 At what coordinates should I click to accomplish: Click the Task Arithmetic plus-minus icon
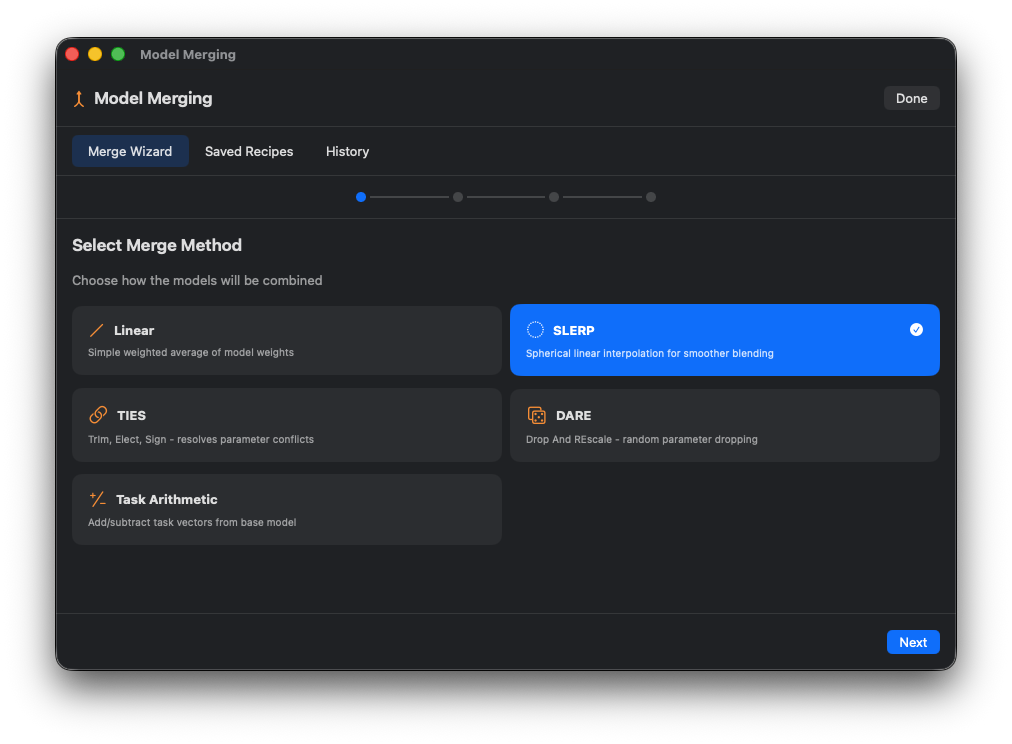pos(98,499)
